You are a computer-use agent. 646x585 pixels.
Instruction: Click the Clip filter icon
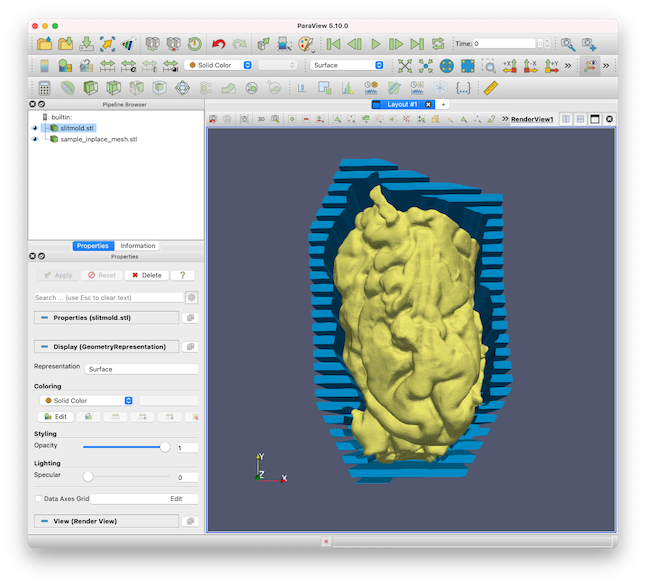pyautogui.click(x=91, y=88)
